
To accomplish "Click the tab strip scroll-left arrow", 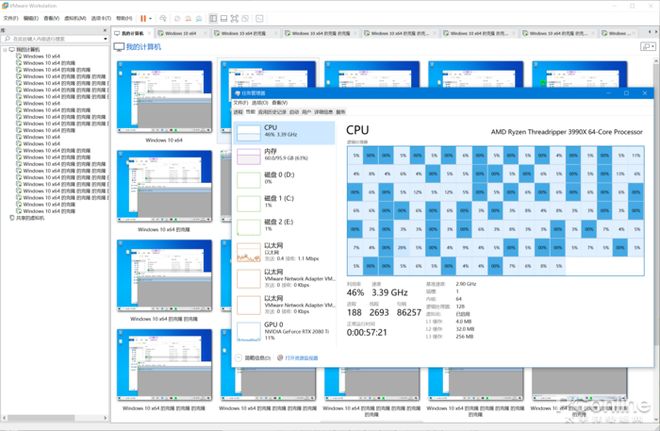I will 650,32.
